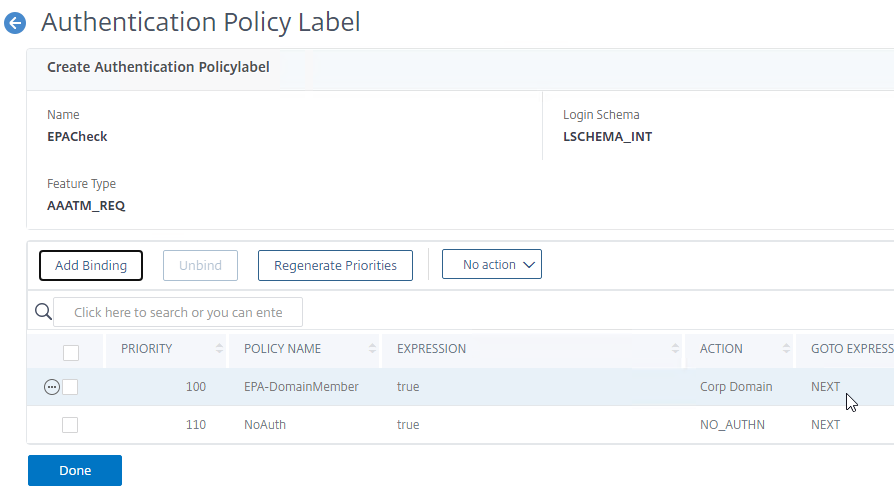The width and height of the screenshot is (894, 498).
Task: Click the Unbind button
Action: [200, 265]
